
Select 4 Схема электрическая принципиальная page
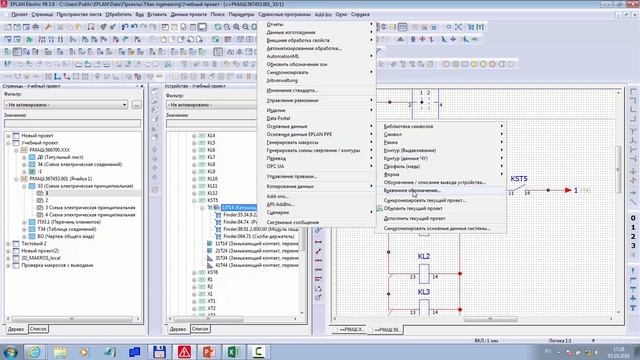pos(90,215)
